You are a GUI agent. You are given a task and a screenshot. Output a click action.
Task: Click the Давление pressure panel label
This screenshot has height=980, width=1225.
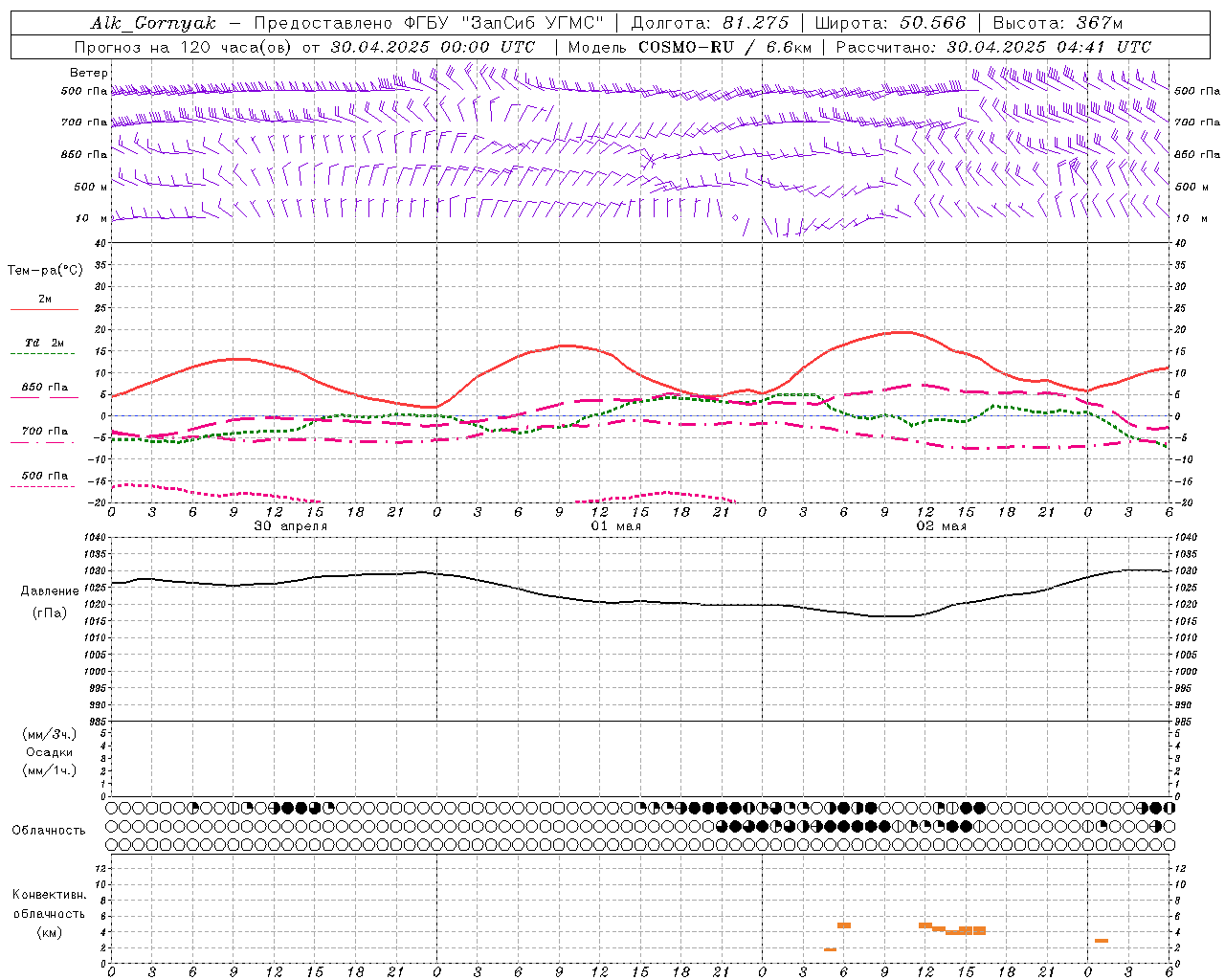pyautogui.click(x=50, y=591)
